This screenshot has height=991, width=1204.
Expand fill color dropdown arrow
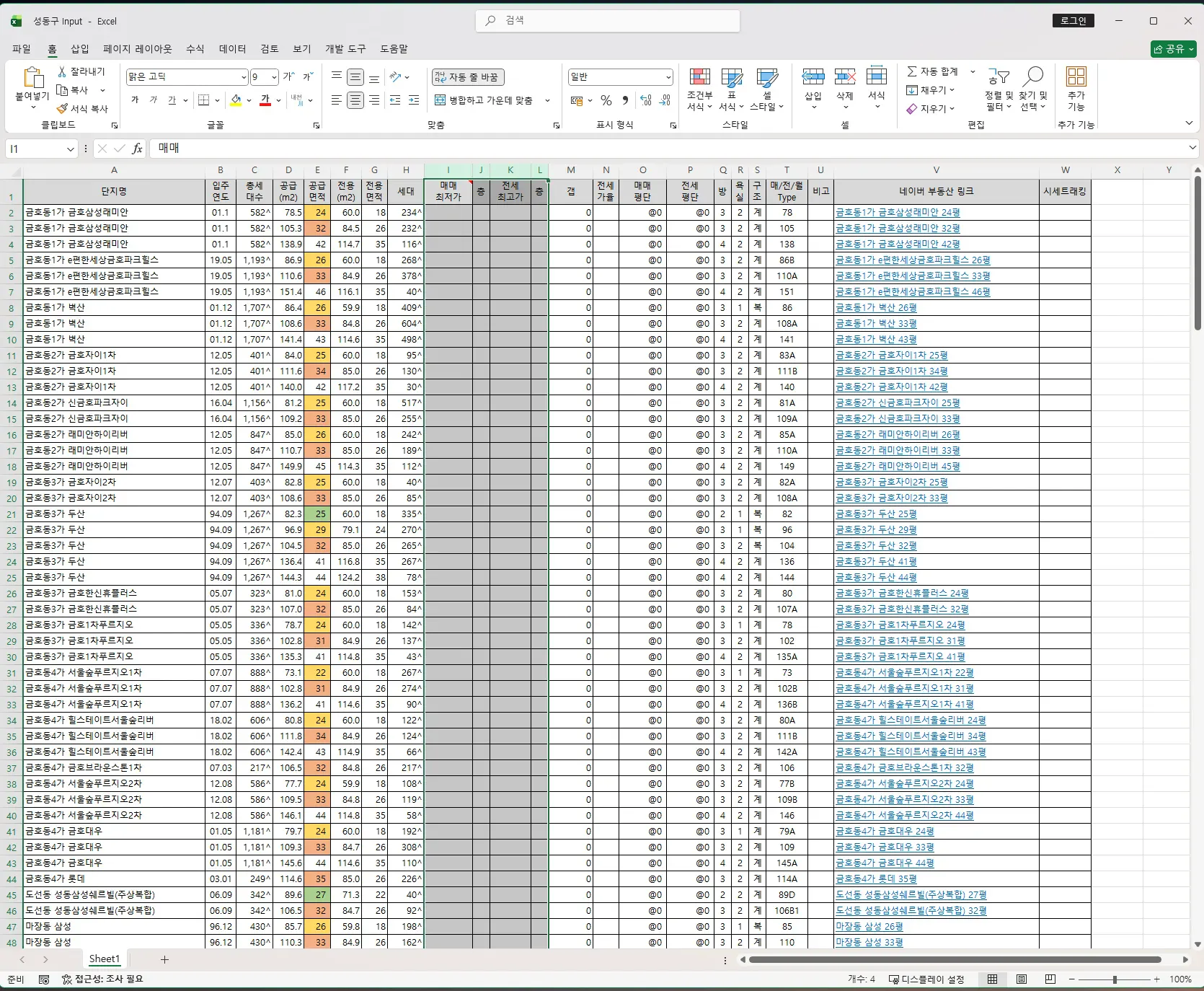click(249, 100)
